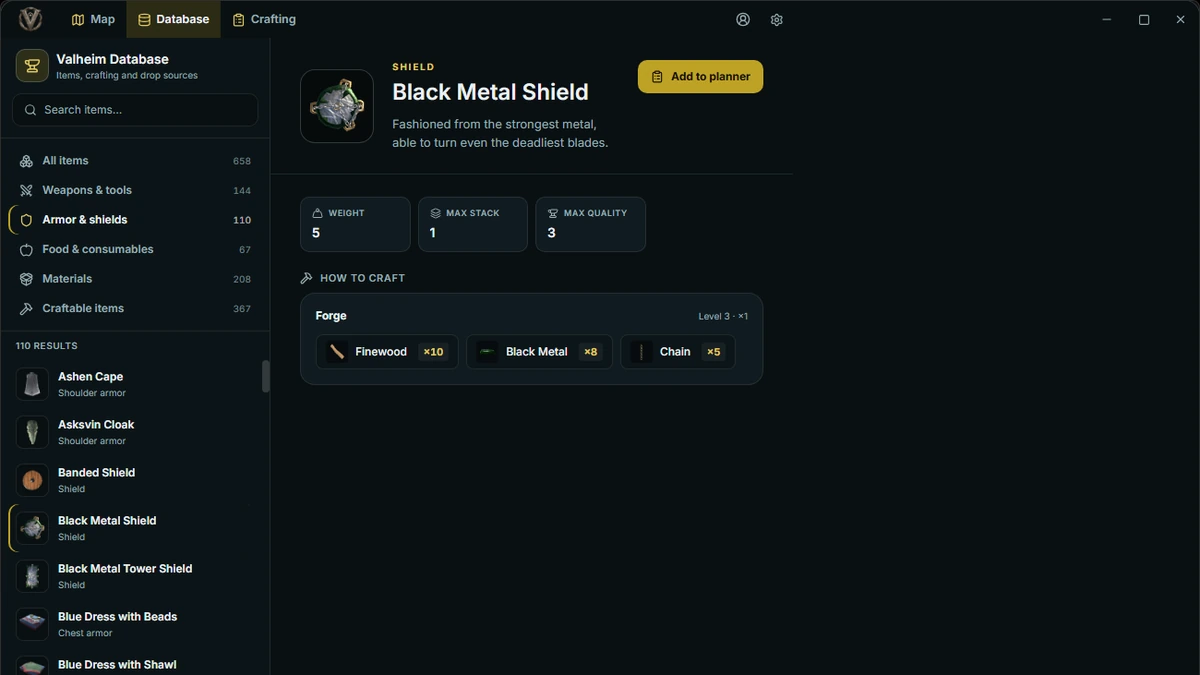This screenshot has height=675, width=1200.
Task: Click the Food & consumables apple icon
Action: (26, 249)
